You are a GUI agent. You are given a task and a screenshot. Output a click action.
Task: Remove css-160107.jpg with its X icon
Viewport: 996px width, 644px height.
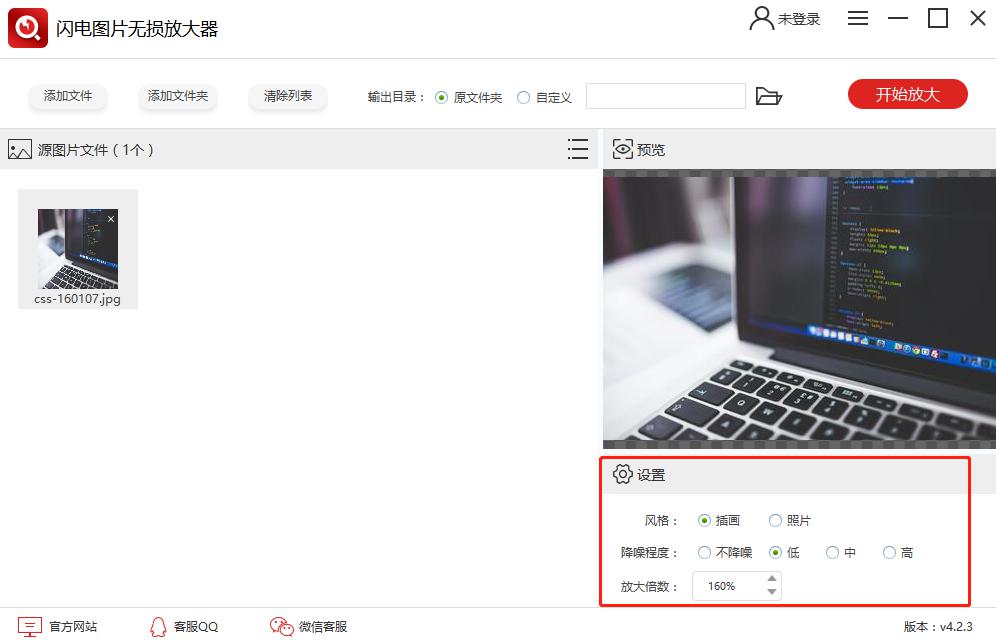point(111,219)
